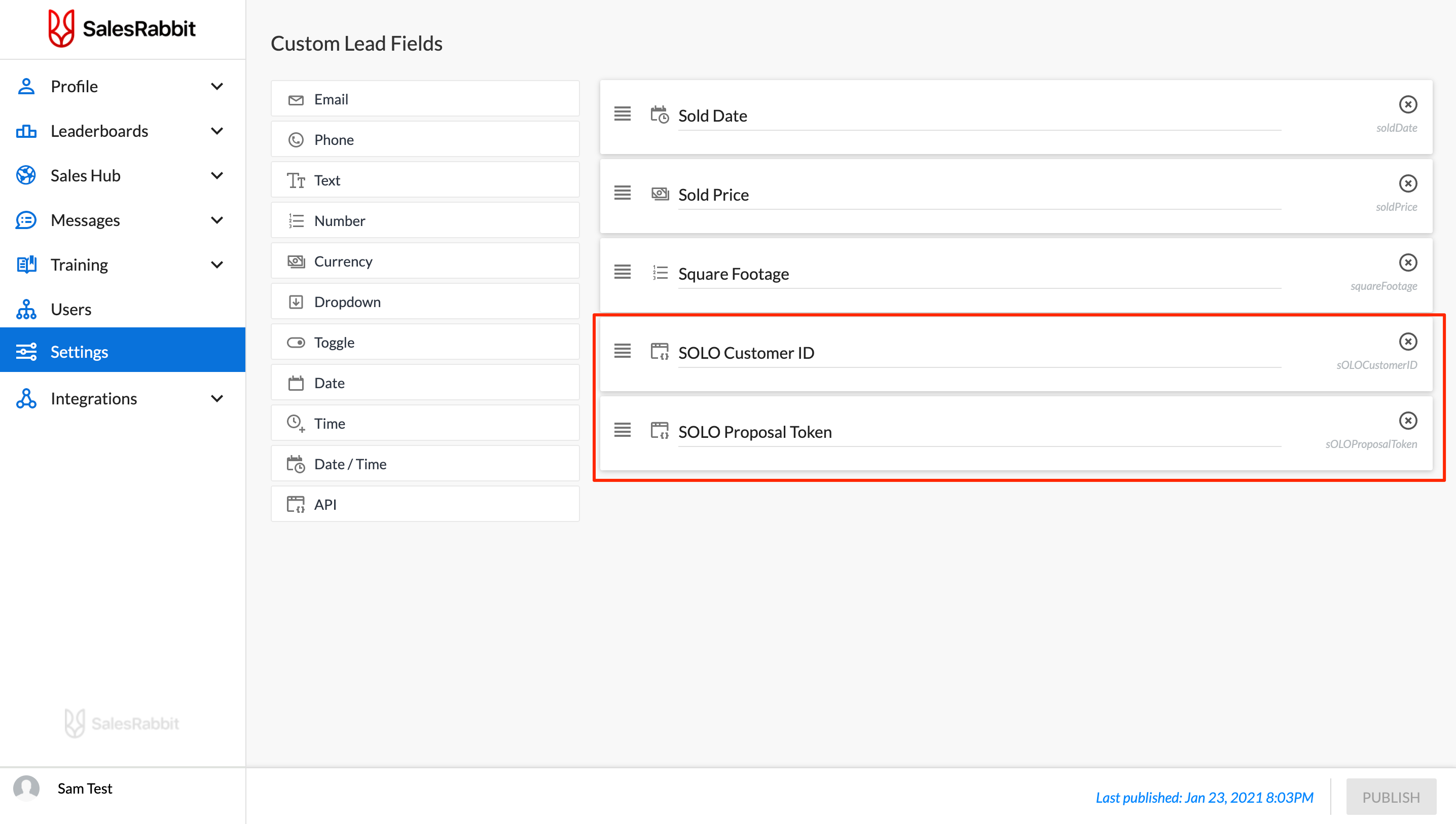
Task: Edit the SOLO Proposal Token name field
Action: coord(979,432)
